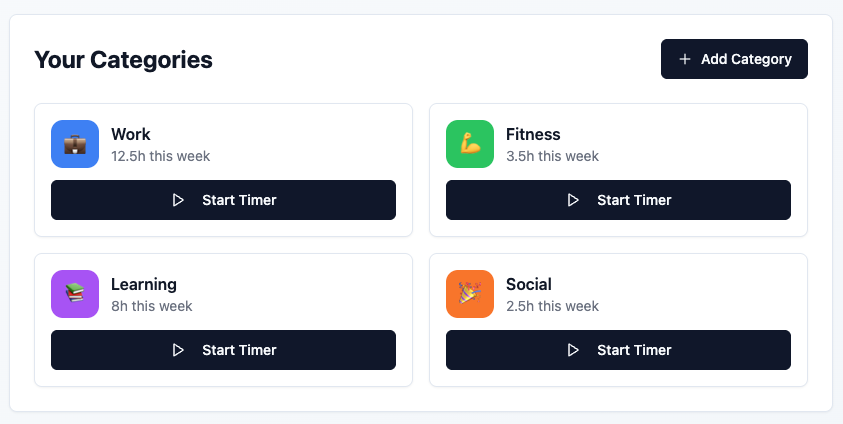Start Timer for the Social category
The height and width of the screenshot is (424, 843).
coord(618,350)
